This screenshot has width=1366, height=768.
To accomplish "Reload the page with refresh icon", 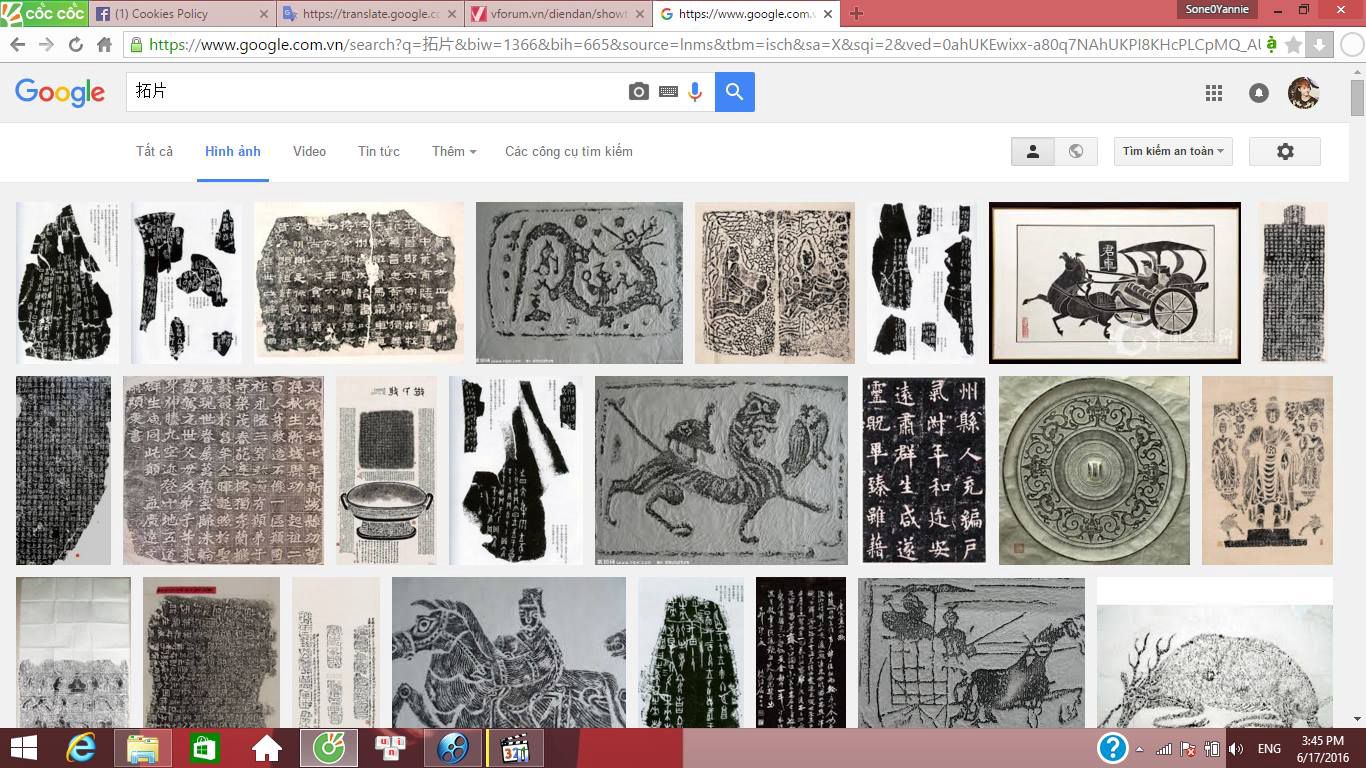I will 75,45.
